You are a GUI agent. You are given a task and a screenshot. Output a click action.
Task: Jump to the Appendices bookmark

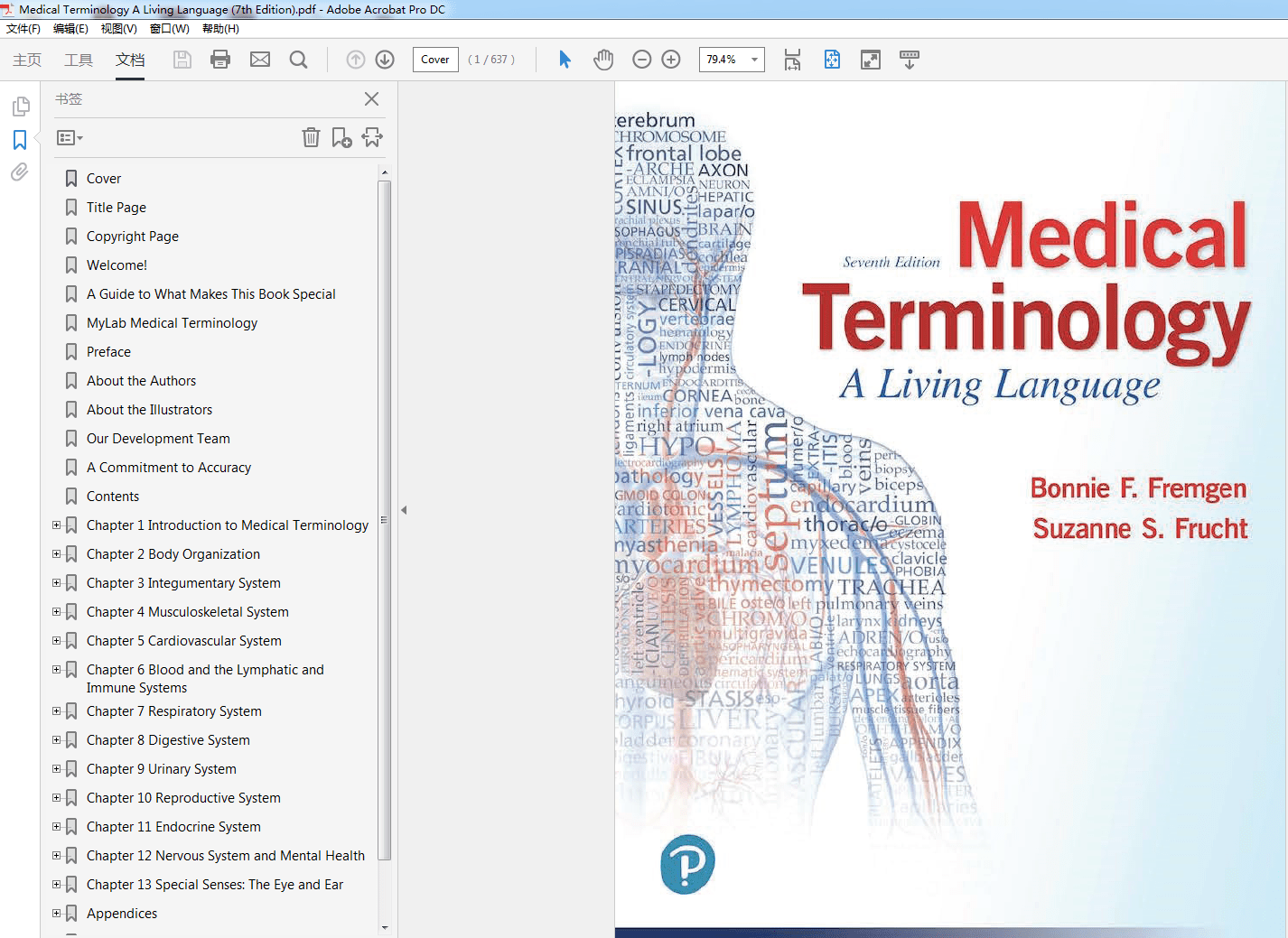tap(121, 913)
